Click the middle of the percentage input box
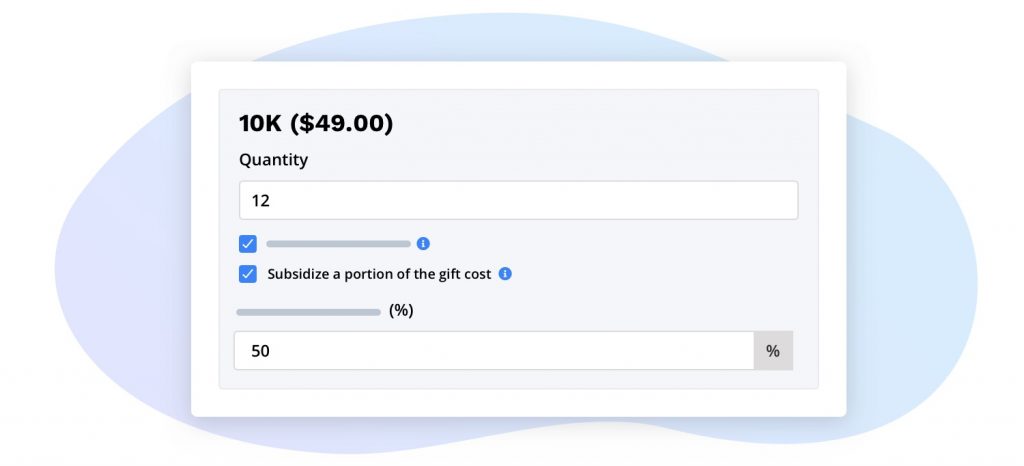This screenshot has width=1024, height=466. click(x=494, y=351)
